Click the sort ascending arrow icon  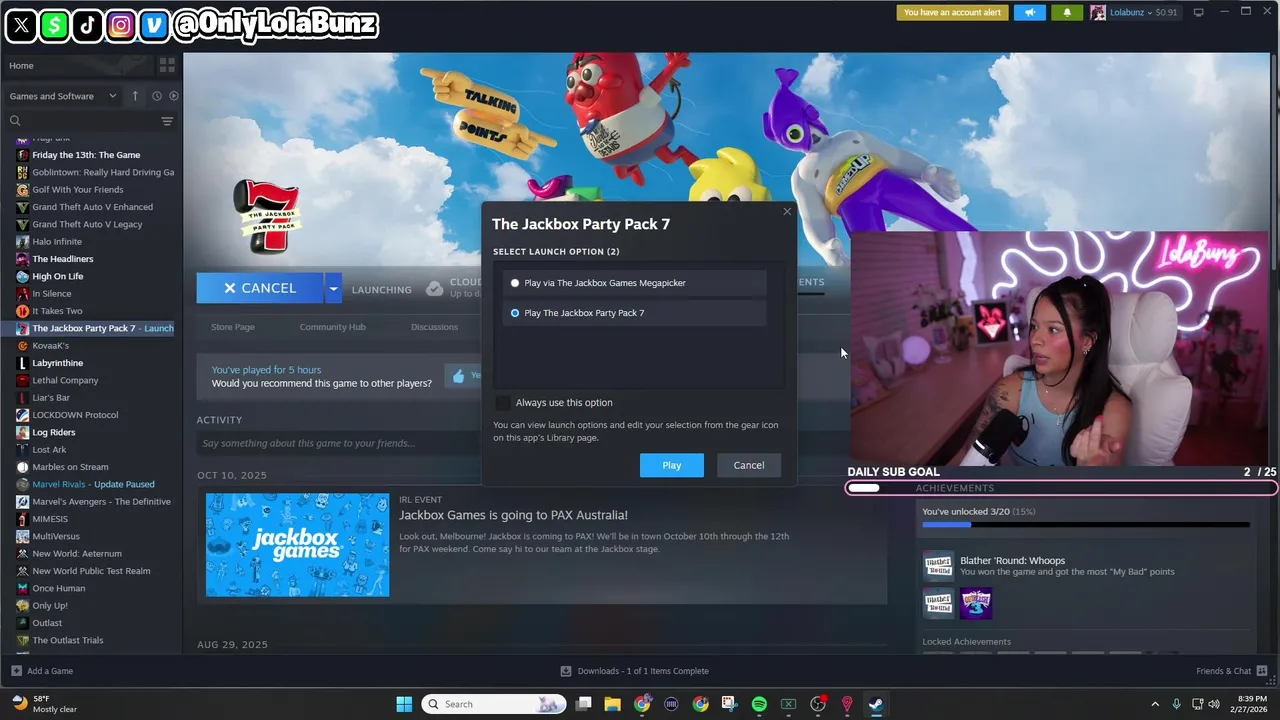[x=137, y=96]
